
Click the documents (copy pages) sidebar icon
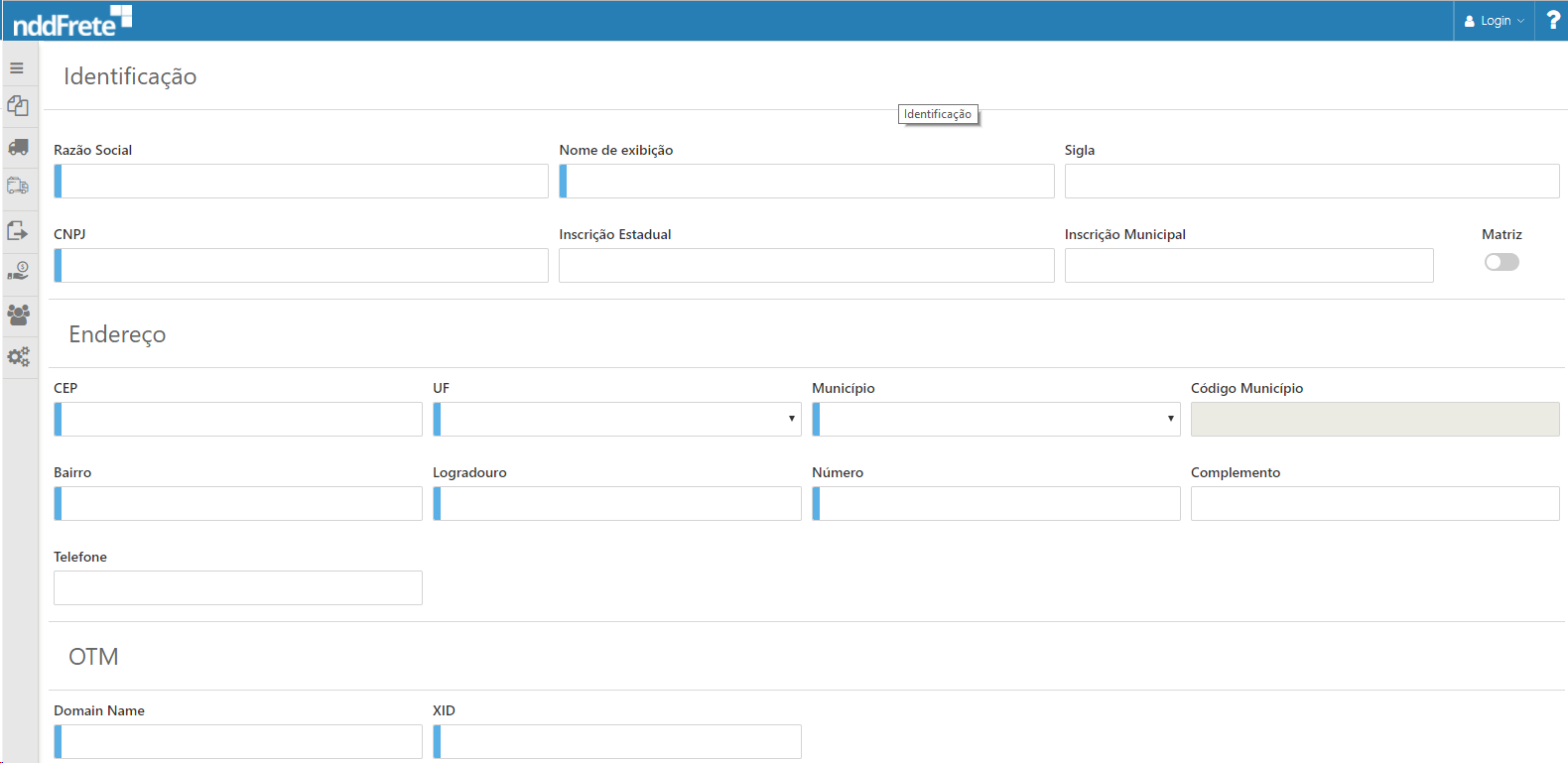18,105
